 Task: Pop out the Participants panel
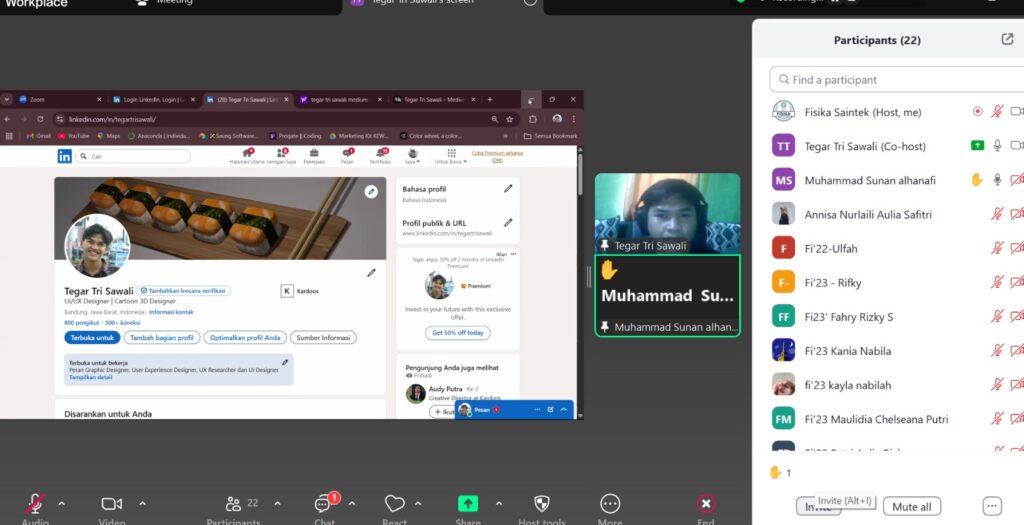point(1007,39)
